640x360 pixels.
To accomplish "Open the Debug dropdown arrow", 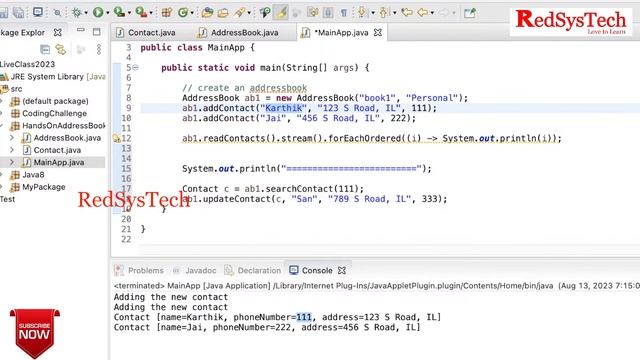I will (86, 13).
